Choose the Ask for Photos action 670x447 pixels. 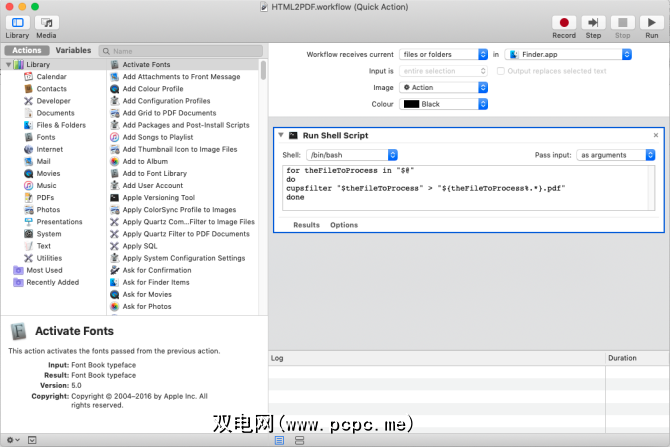click(147, 306)
